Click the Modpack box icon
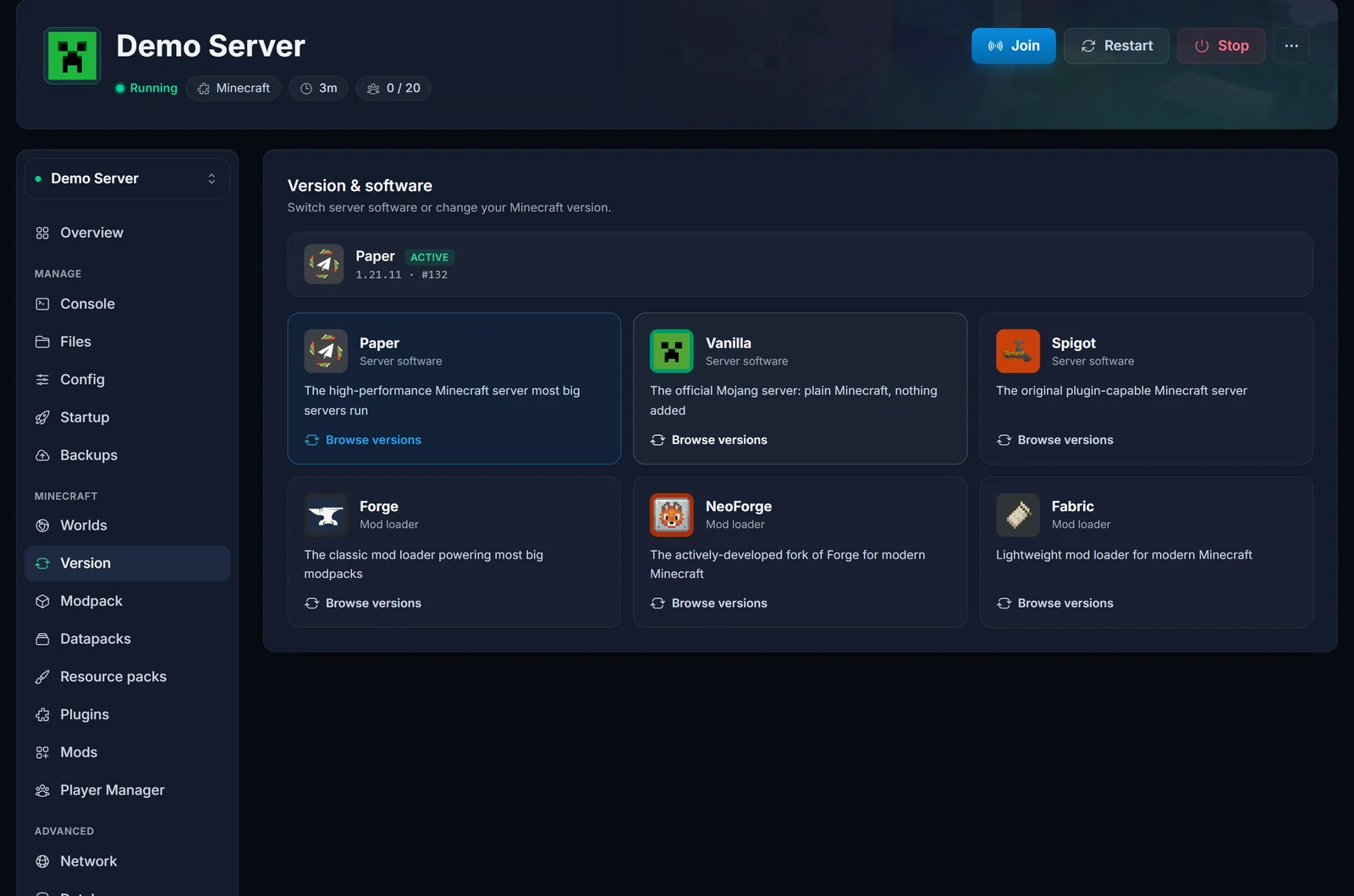This screenshot has width=1354, height=896. [x=42, y=601]
